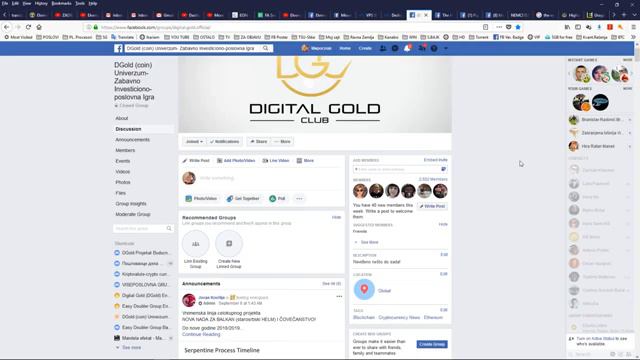640x360 pixels.
Task: Open the Help menu
Action: tap(93, 3)
